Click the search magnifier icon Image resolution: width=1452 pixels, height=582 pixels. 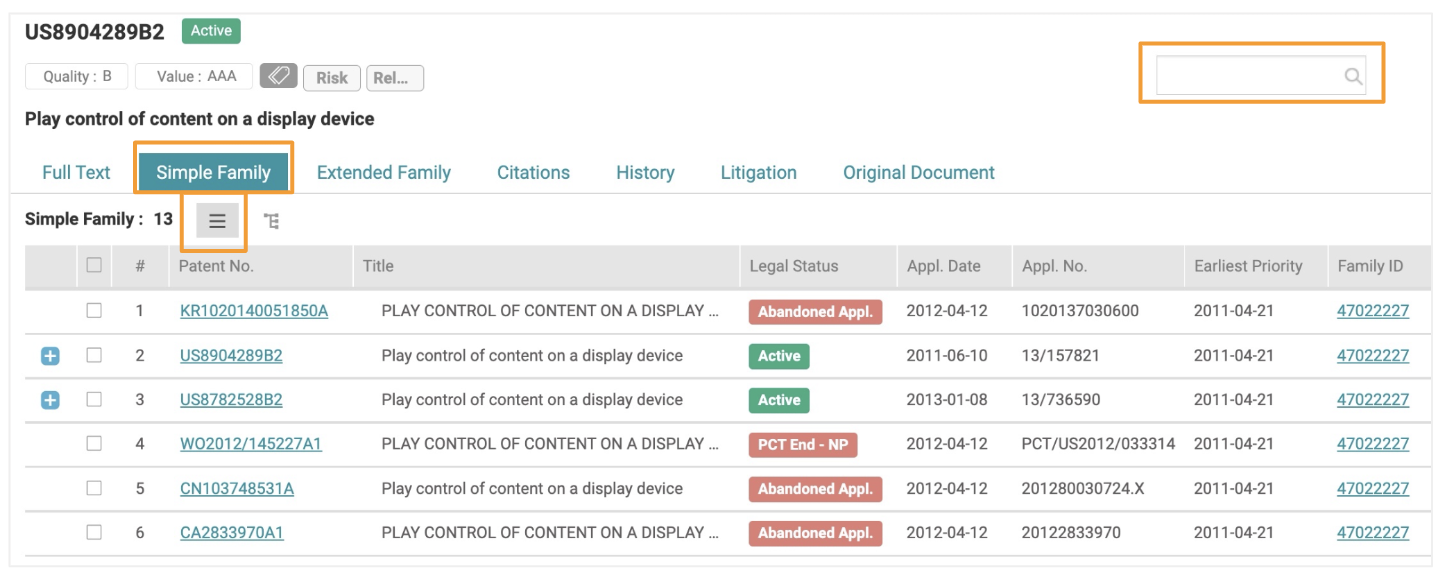pyautogui.click(x=1353, y=76)
